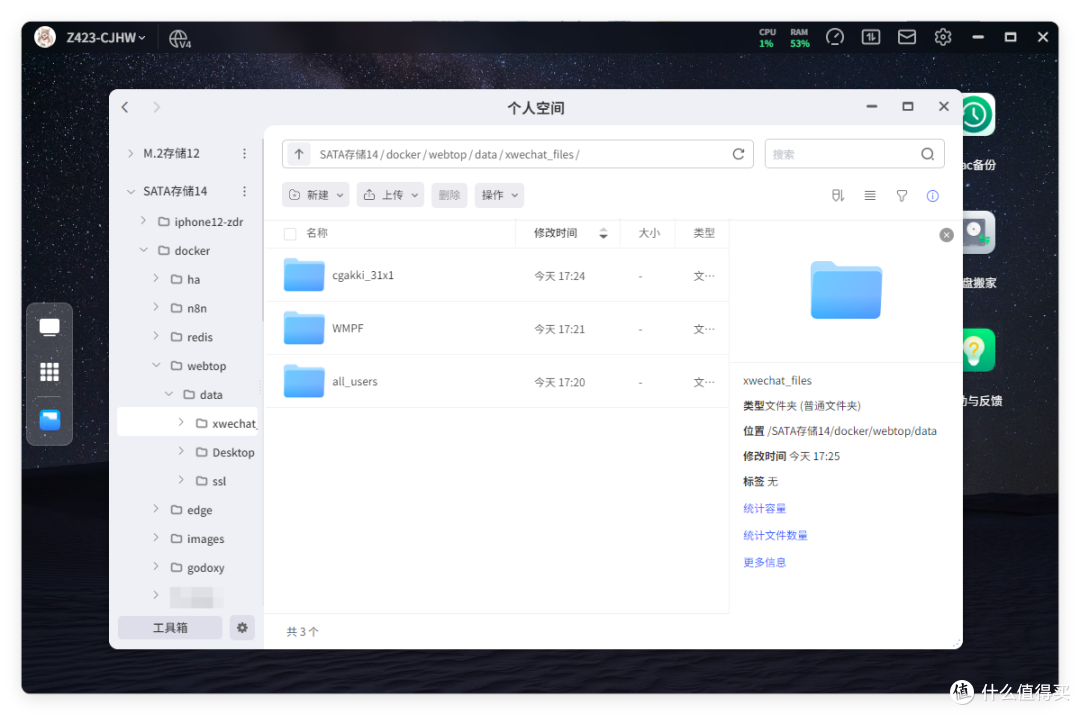Click the 类型 column header

coord(703,234)
